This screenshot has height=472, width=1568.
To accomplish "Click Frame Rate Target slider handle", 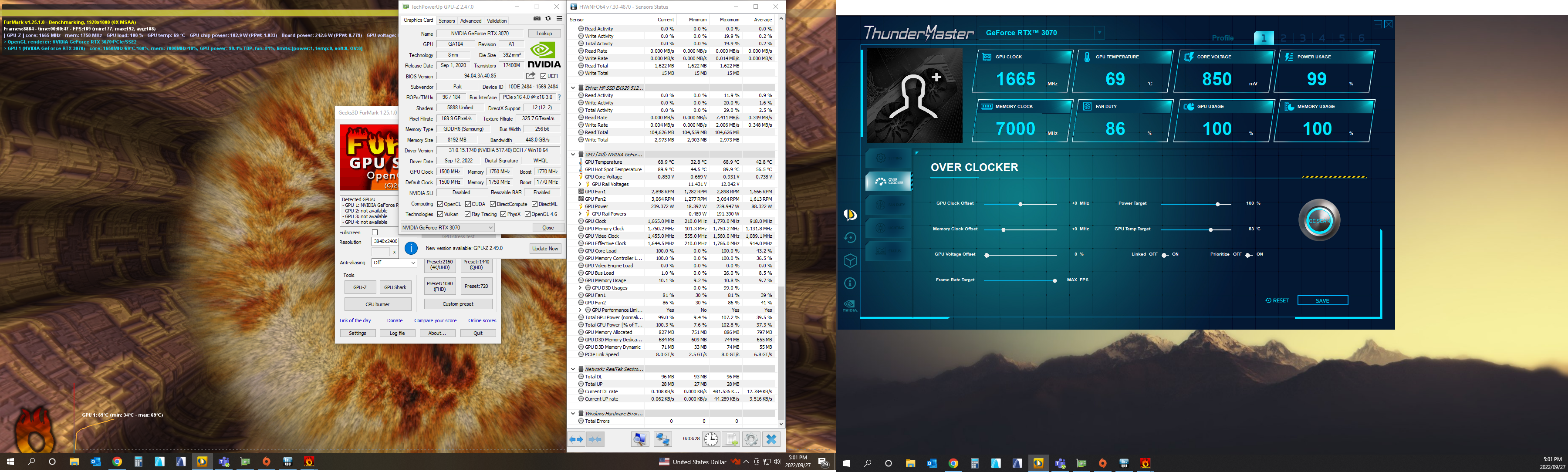I will tap(1055, 280).
